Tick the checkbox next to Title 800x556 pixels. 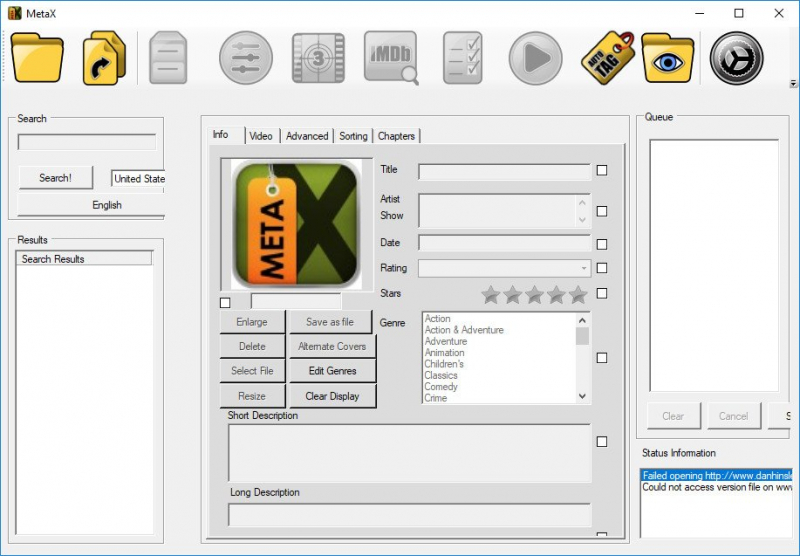pyautogui.click(x=602, y=171)
